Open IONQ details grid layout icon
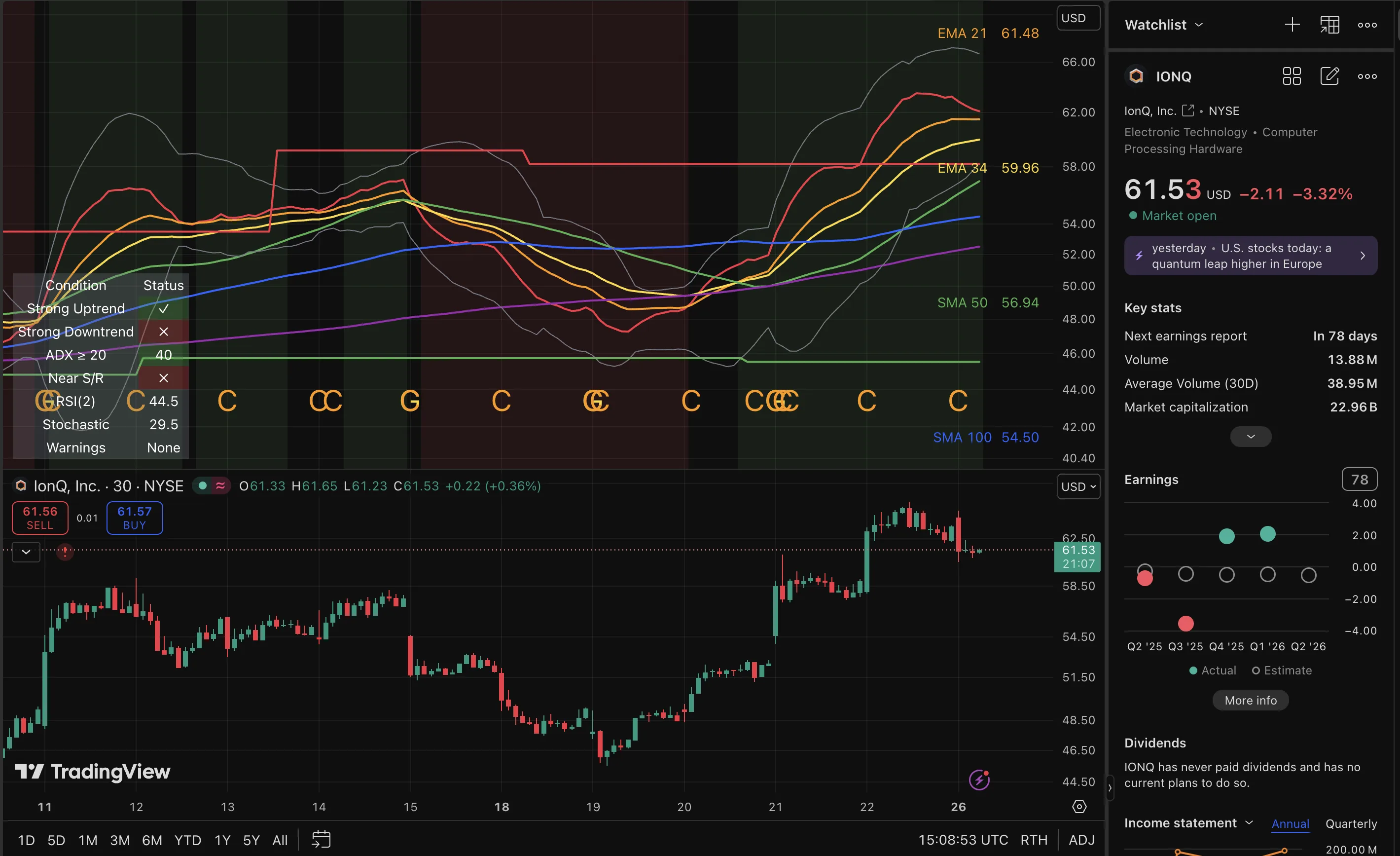 point(1292,76)
